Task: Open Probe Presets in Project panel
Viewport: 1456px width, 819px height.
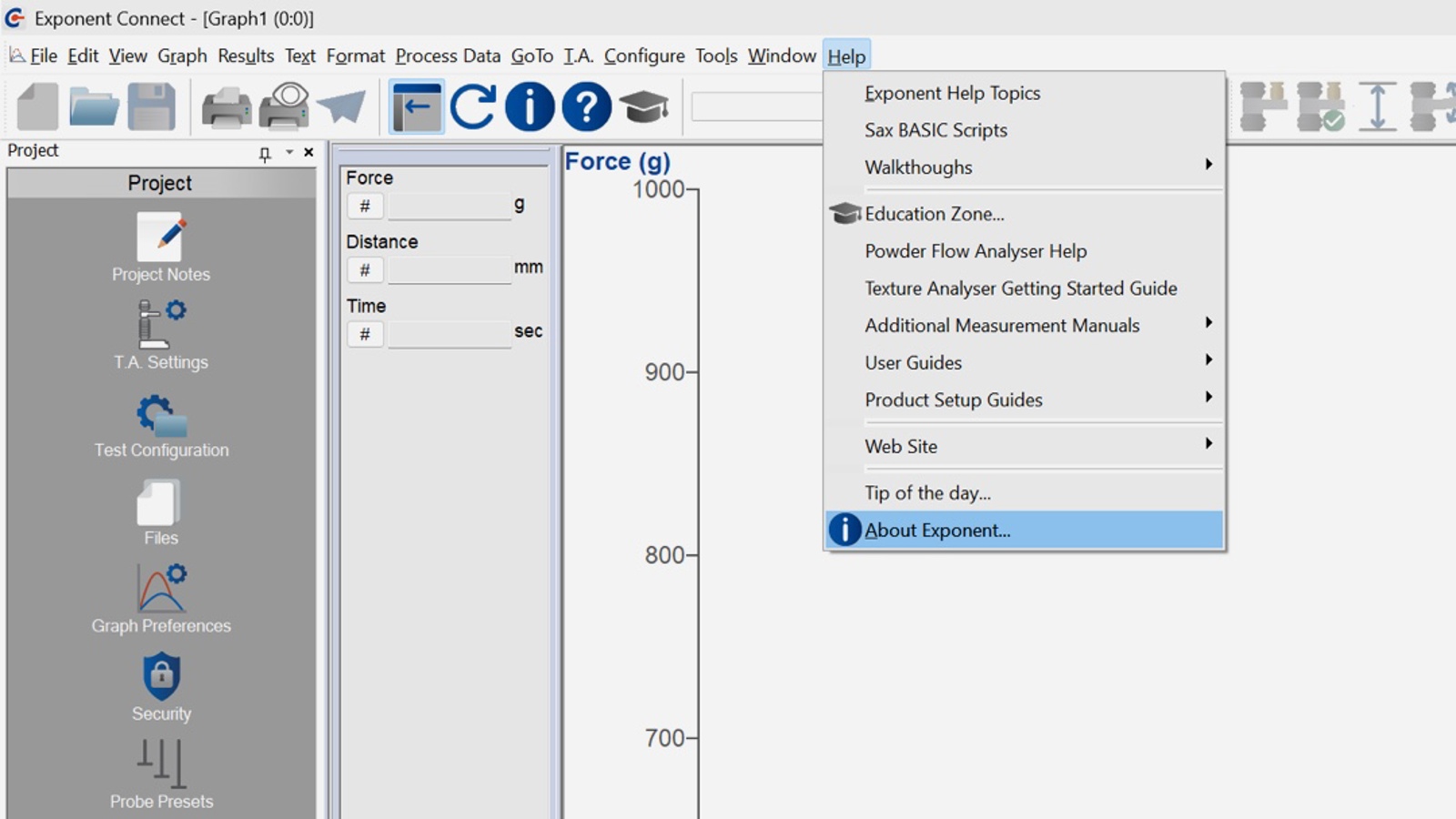Action: [x=161, y=773]
